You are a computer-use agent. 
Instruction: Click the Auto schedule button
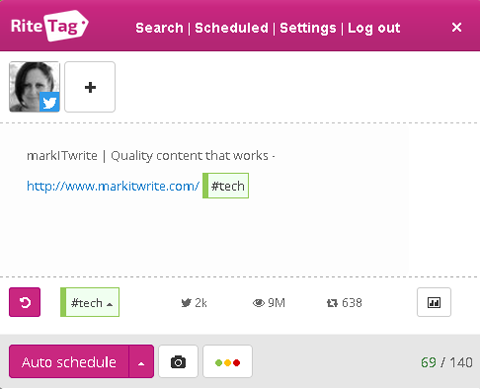tap(69, 362)
